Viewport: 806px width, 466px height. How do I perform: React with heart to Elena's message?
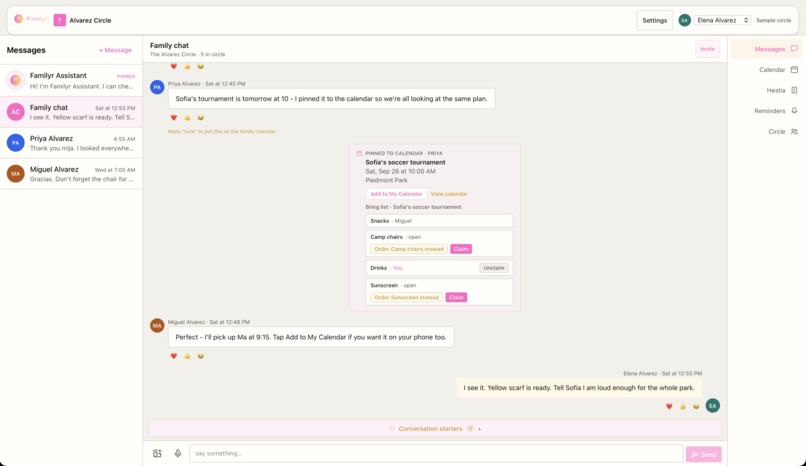point(669,406)
